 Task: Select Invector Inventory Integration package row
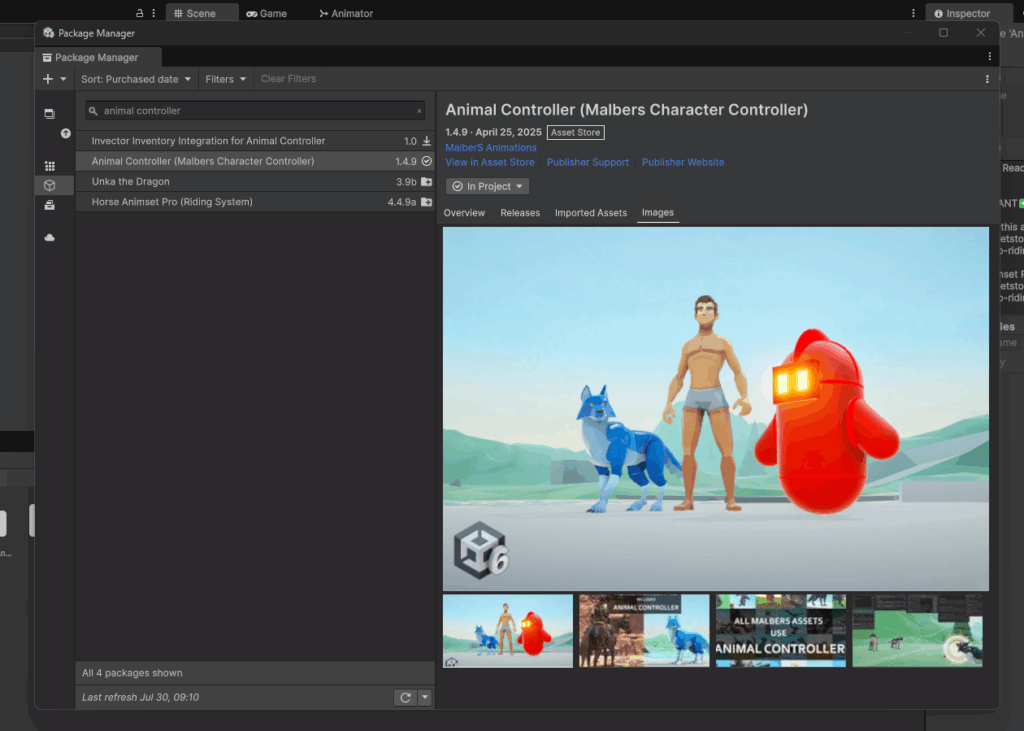click(x=255, y=141)
